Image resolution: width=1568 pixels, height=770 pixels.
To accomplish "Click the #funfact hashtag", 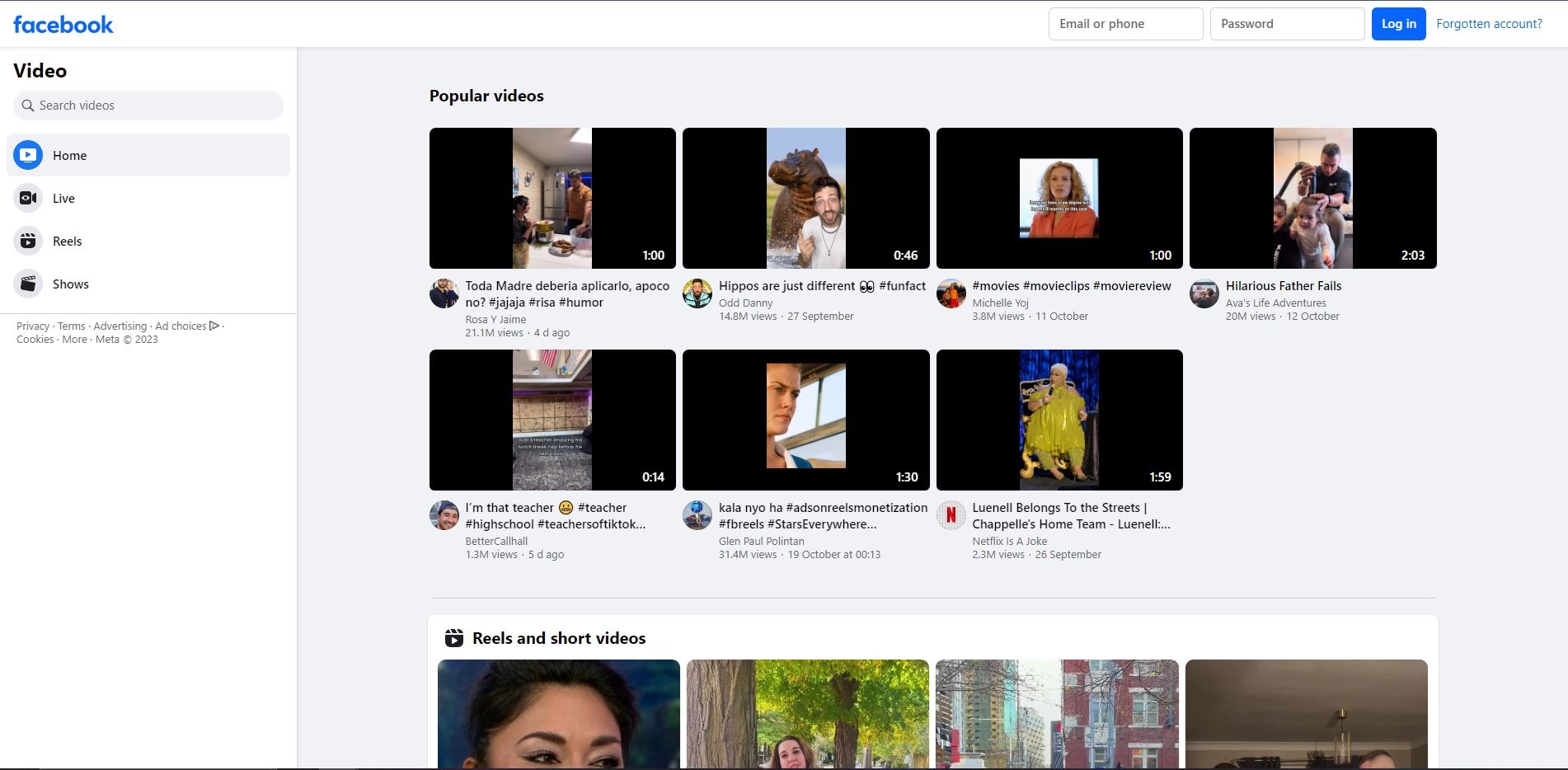I will [903, 286].
